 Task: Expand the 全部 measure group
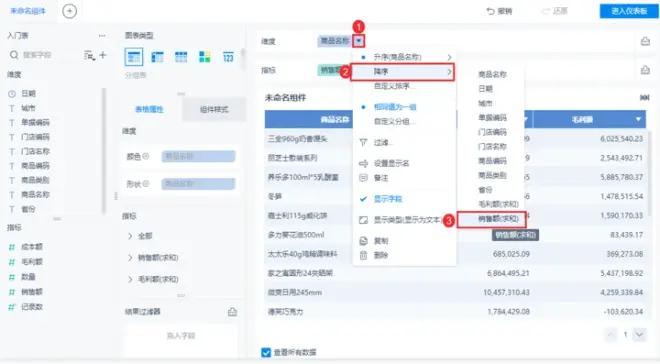coord(130,236)
